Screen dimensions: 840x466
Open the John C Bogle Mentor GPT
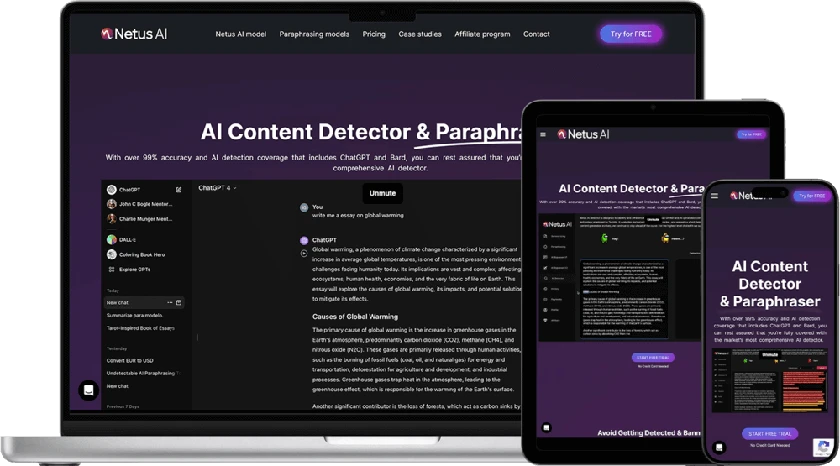coord(139,204)
